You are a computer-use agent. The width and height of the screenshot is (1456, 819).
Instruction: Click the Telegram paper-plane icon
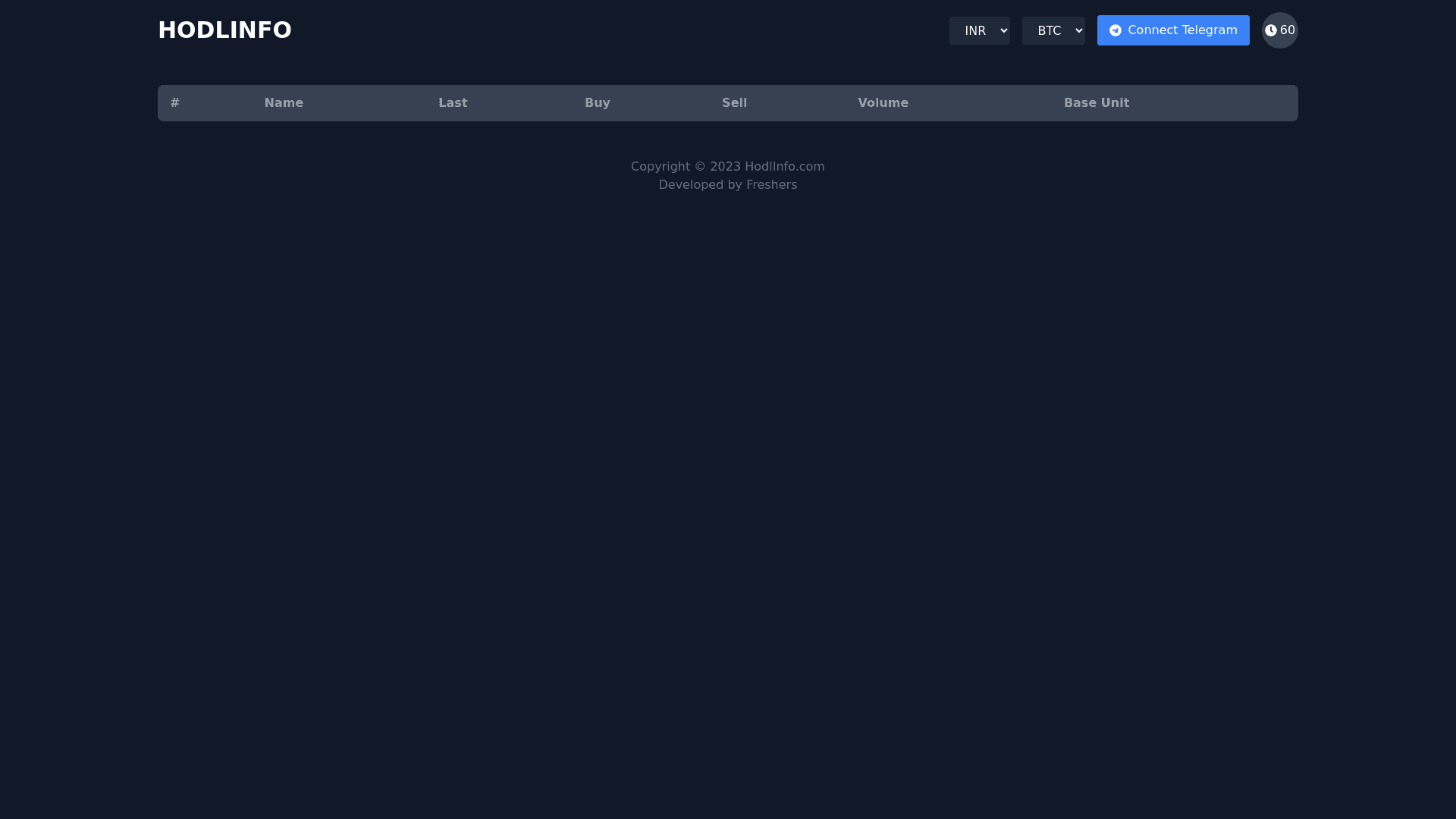pos(1115,30)
